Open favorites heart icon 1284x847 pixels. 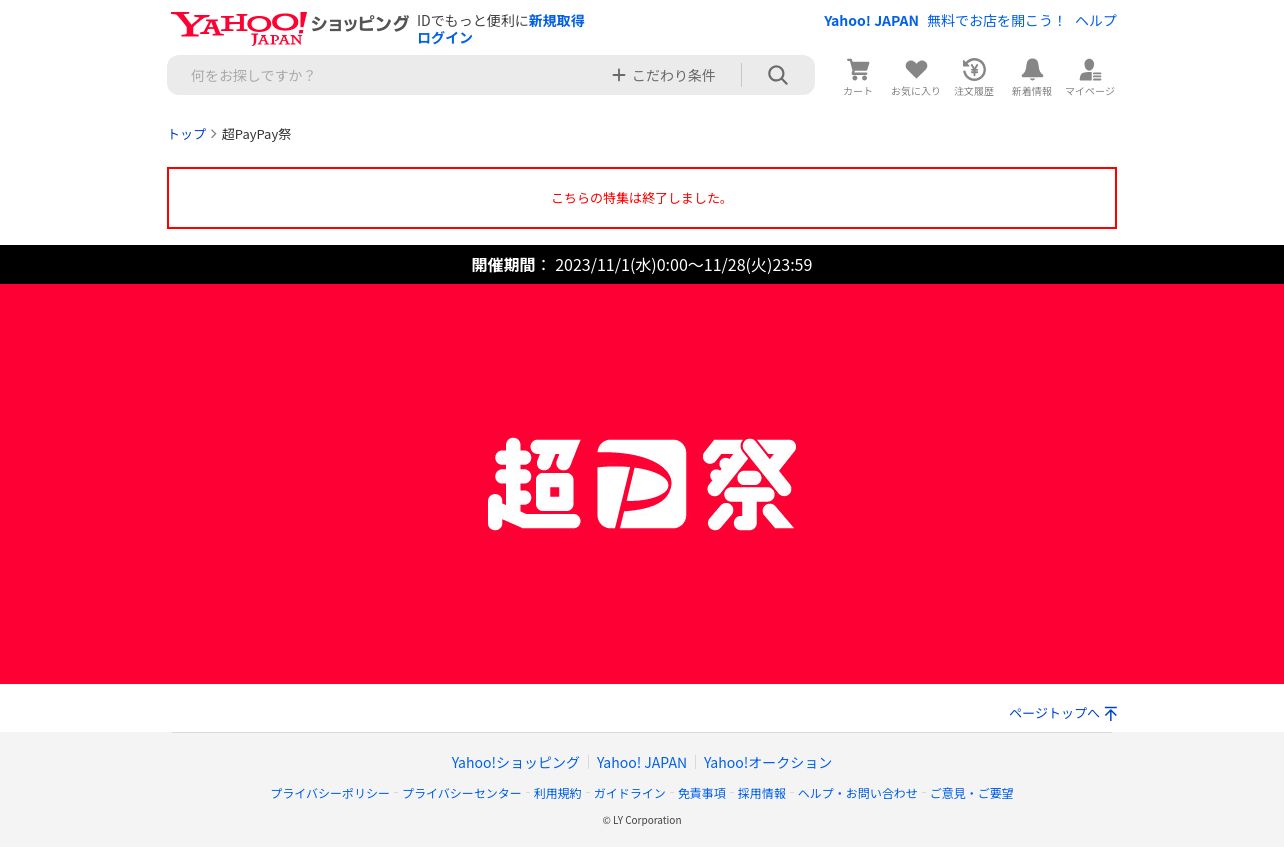pyautogui.click(x=916, y=70)
